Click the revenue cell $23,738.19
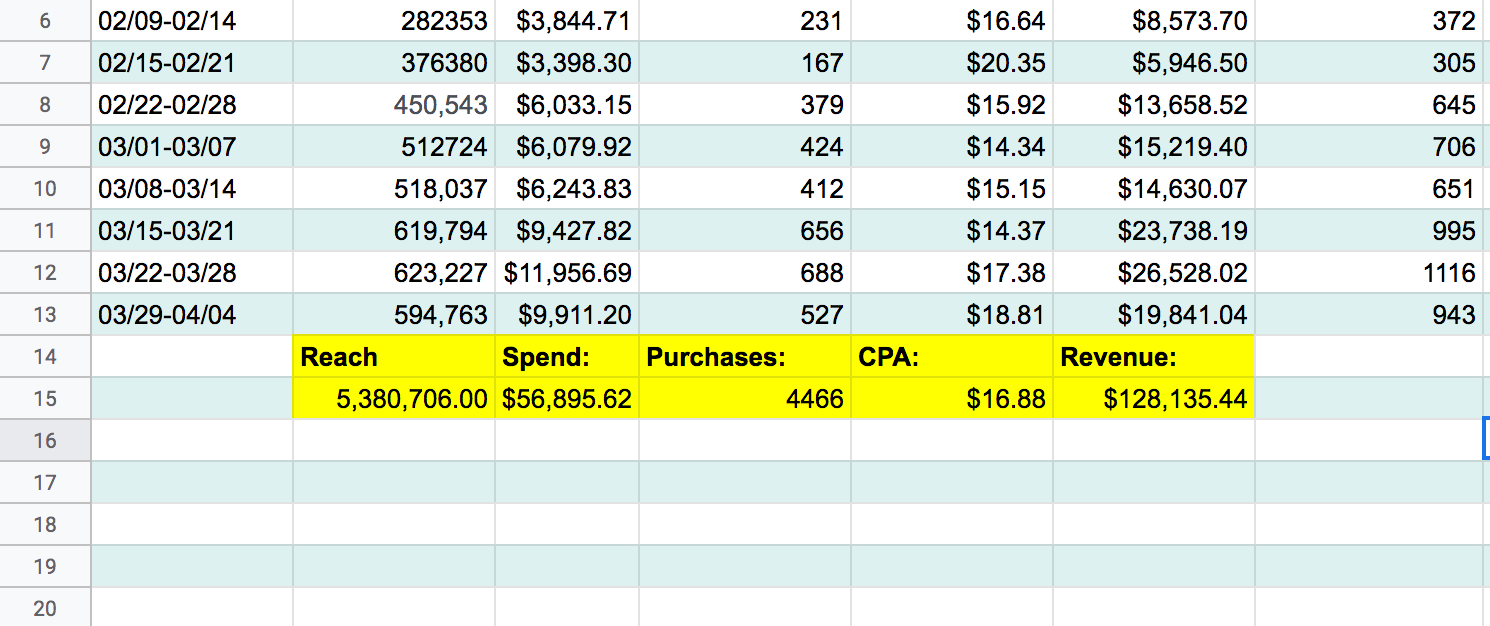 tap(1153, 231)
